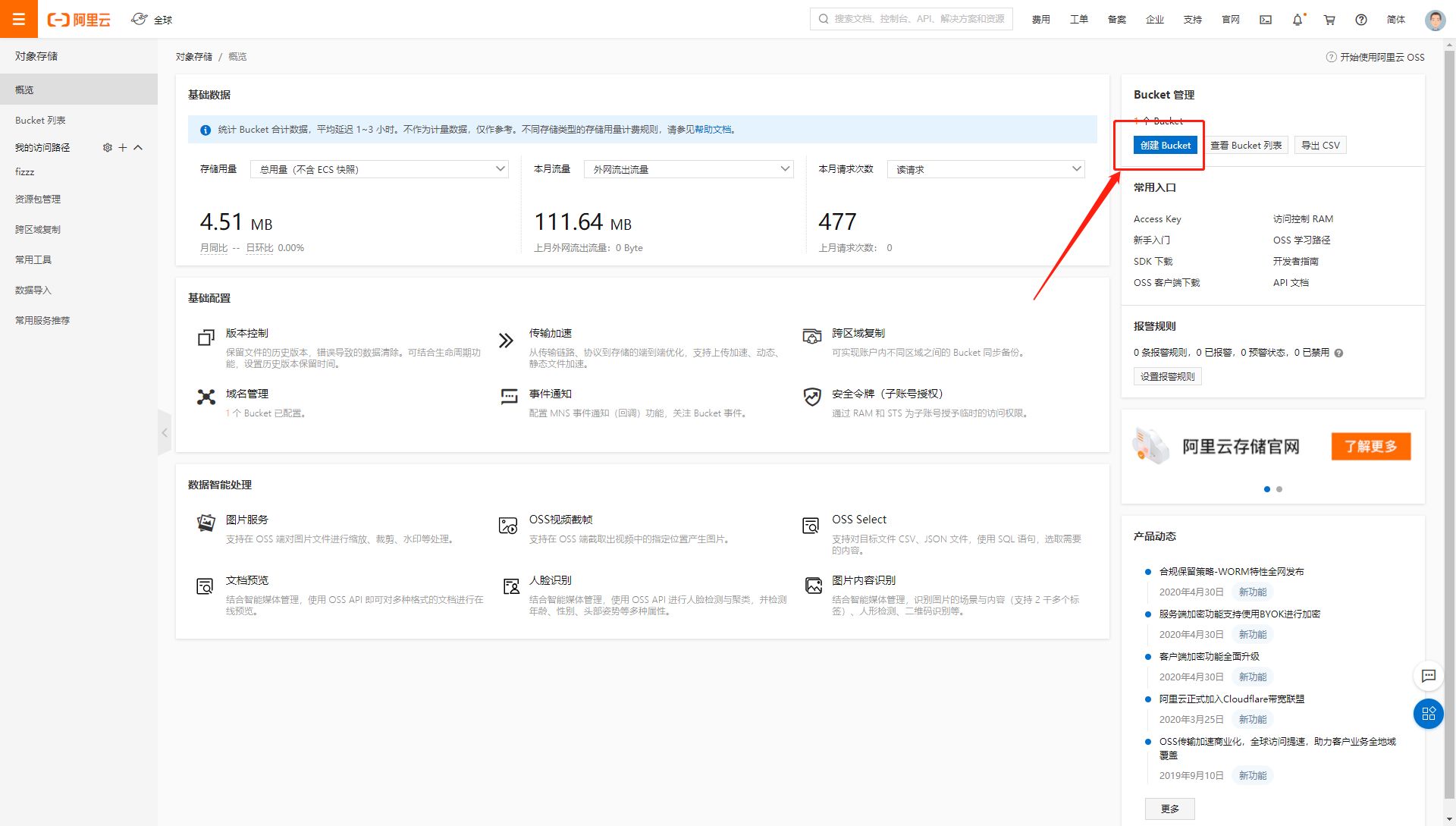Viewport: 1456px width, 826px height.
Task: Open the 企业 top menu
Action: click(x=1155, y=20)
